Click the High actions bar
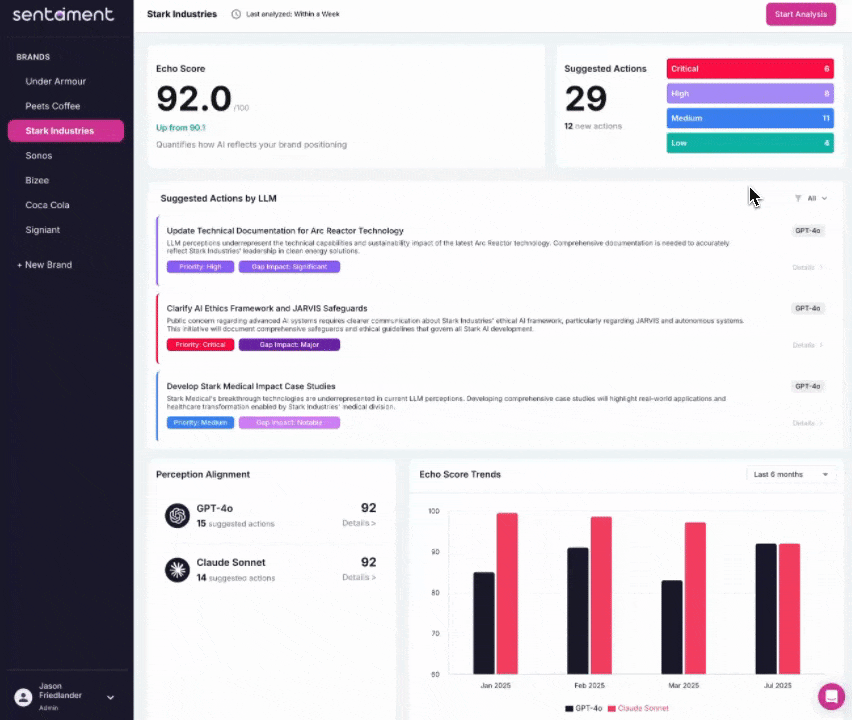This screenshot has height=720, width=852. [750, 93]
